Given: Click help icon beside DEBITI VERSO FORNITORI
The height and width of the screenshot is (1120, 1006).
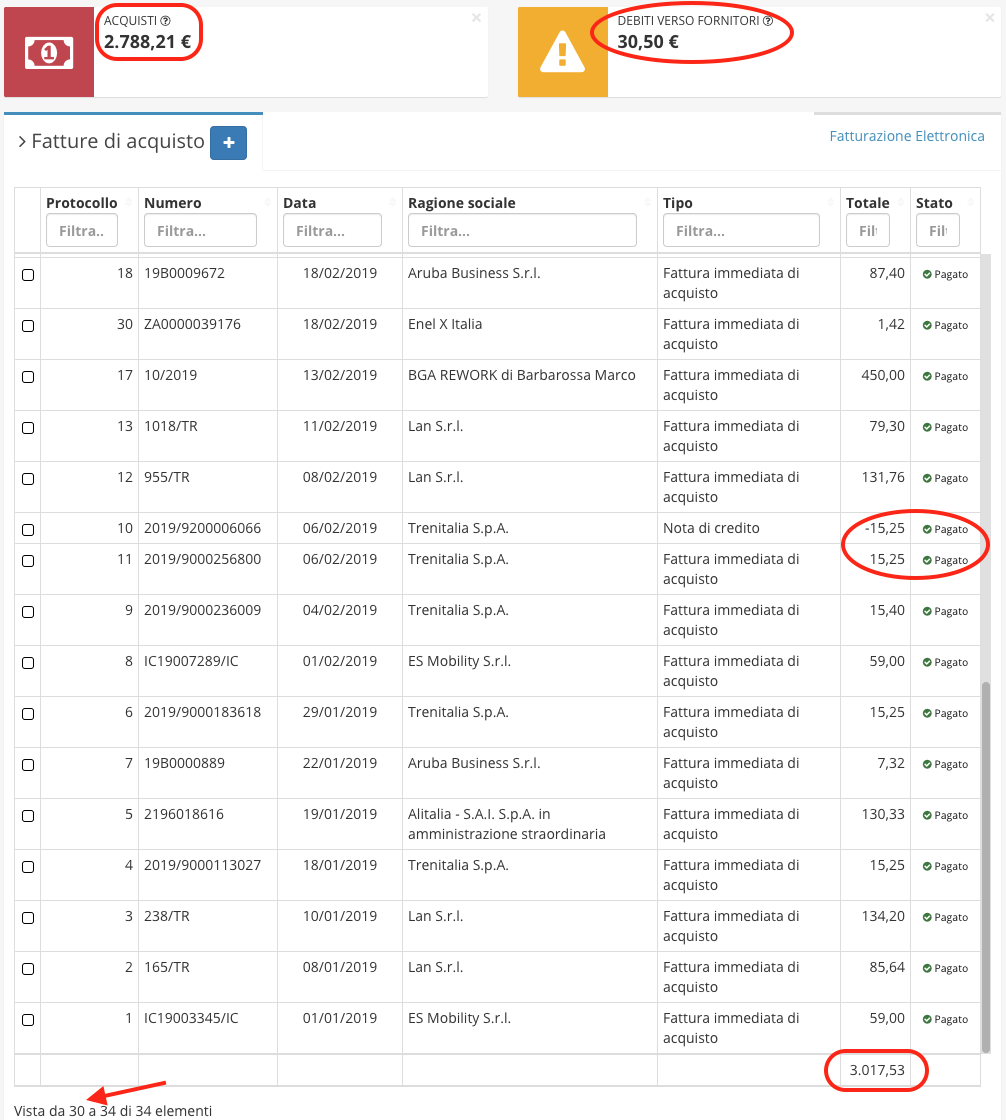Looking at the screenshot, I should click(768, 21).
